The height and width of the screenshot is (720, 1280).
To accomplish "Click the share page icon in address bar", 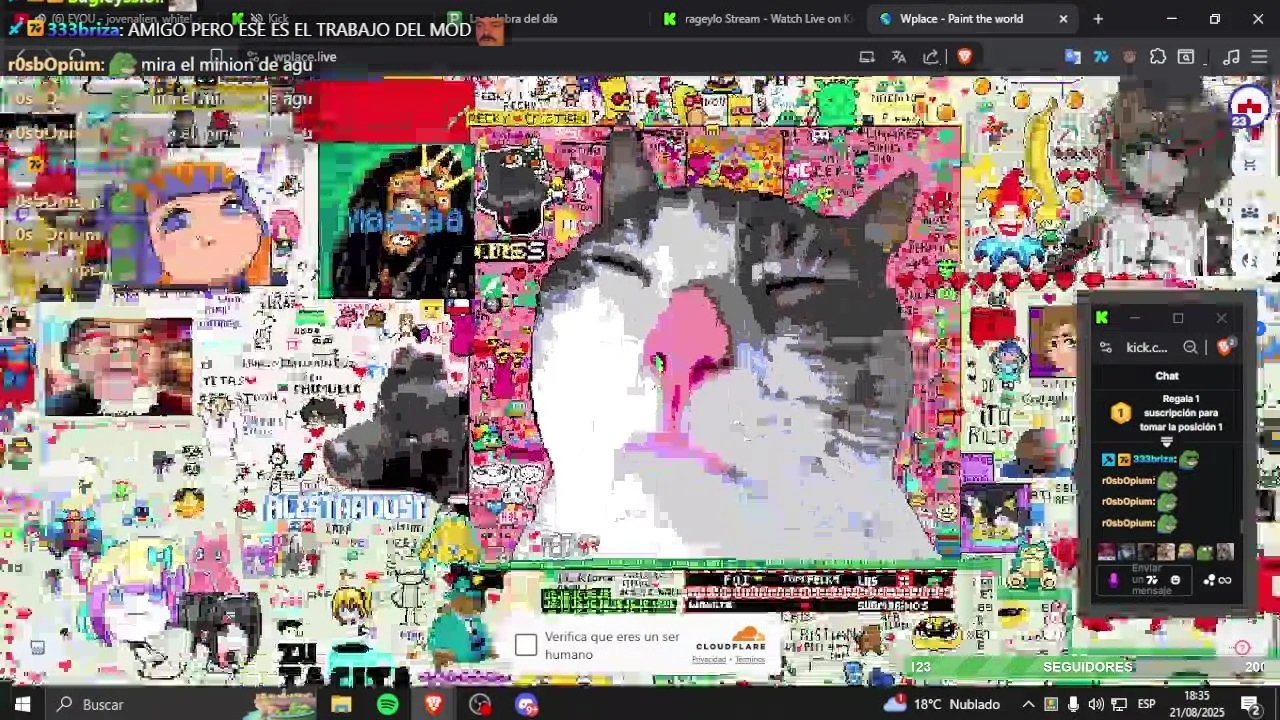I will pyautogui.click(x=931, y=57).
